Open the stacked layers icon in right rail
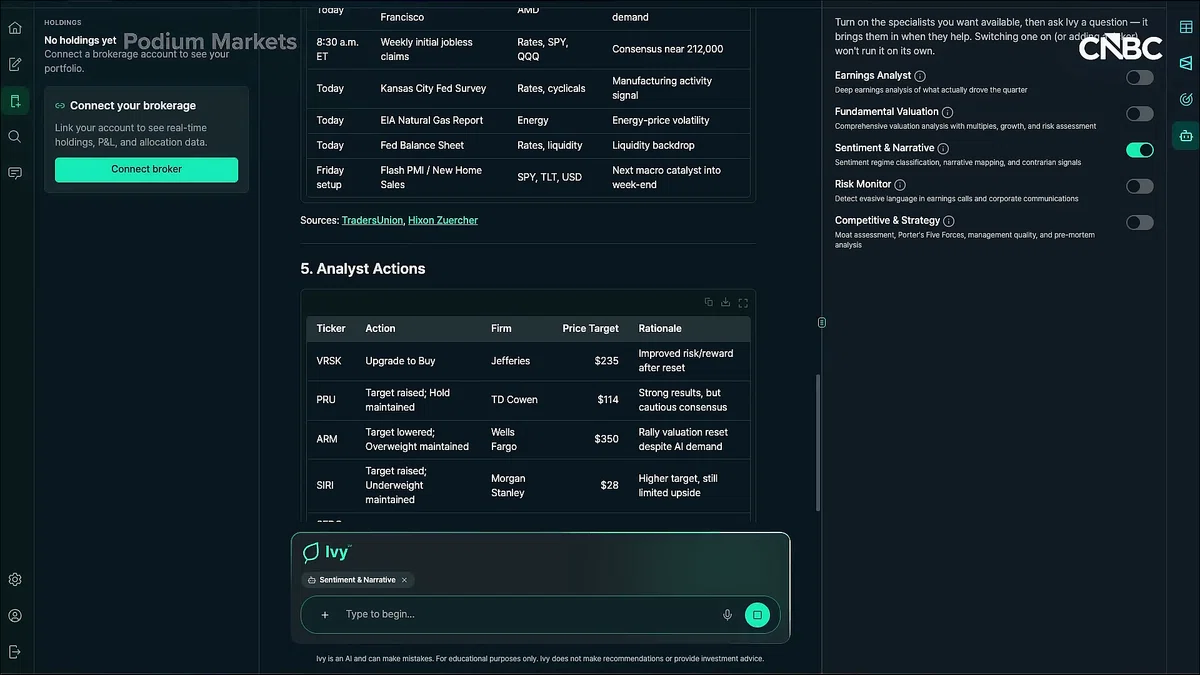 (x=1186, y=63)
